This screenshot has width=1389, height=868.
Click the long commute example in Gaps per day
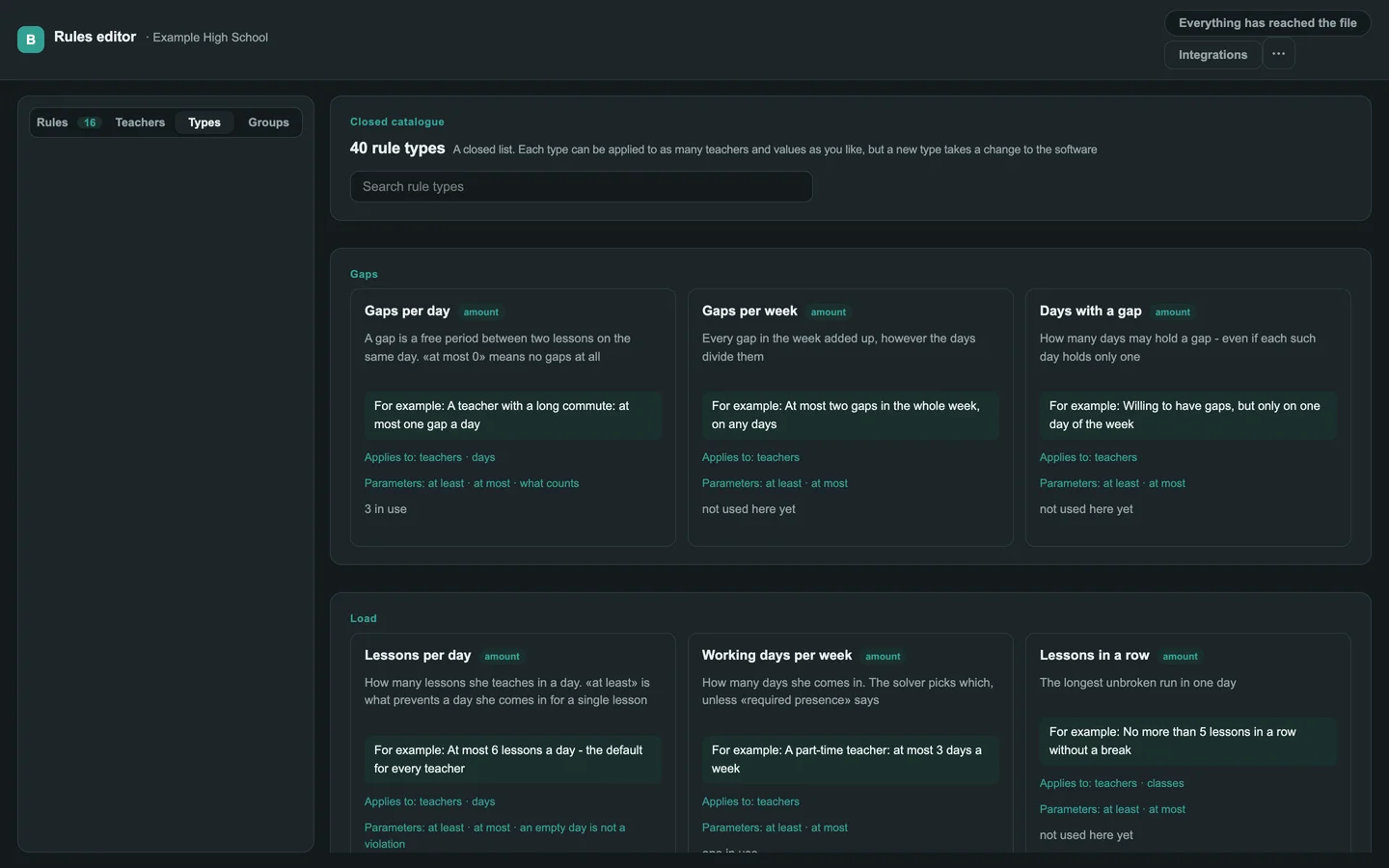(513, 415)
